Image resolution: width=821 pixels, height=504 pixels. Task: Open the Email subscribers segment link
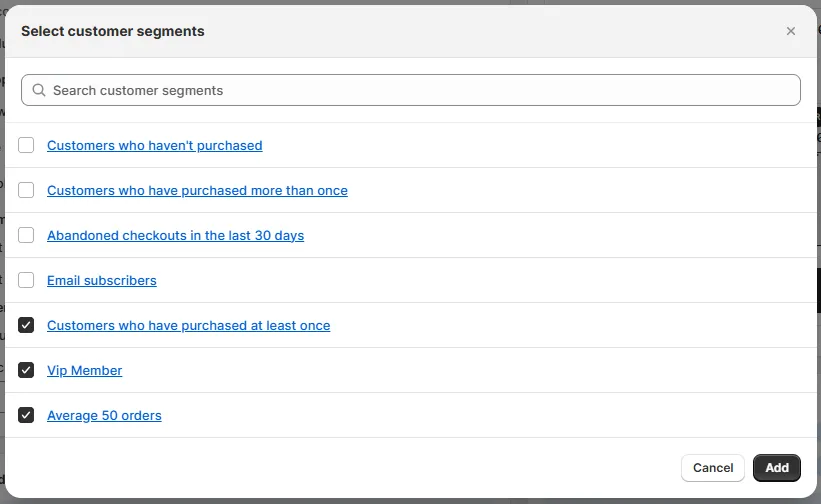(101, 280)
